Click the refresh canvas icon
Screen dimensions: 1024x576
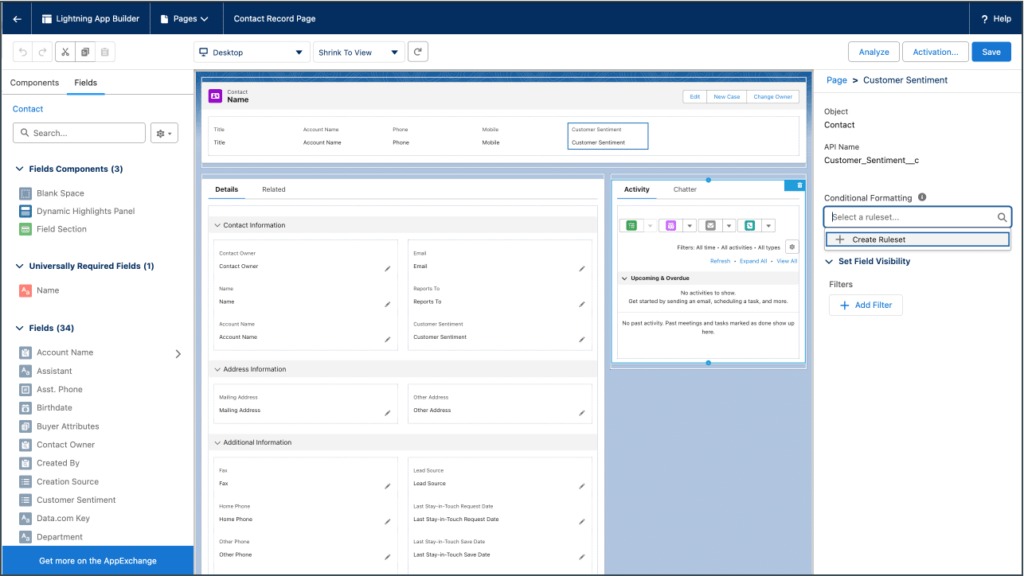418,52
